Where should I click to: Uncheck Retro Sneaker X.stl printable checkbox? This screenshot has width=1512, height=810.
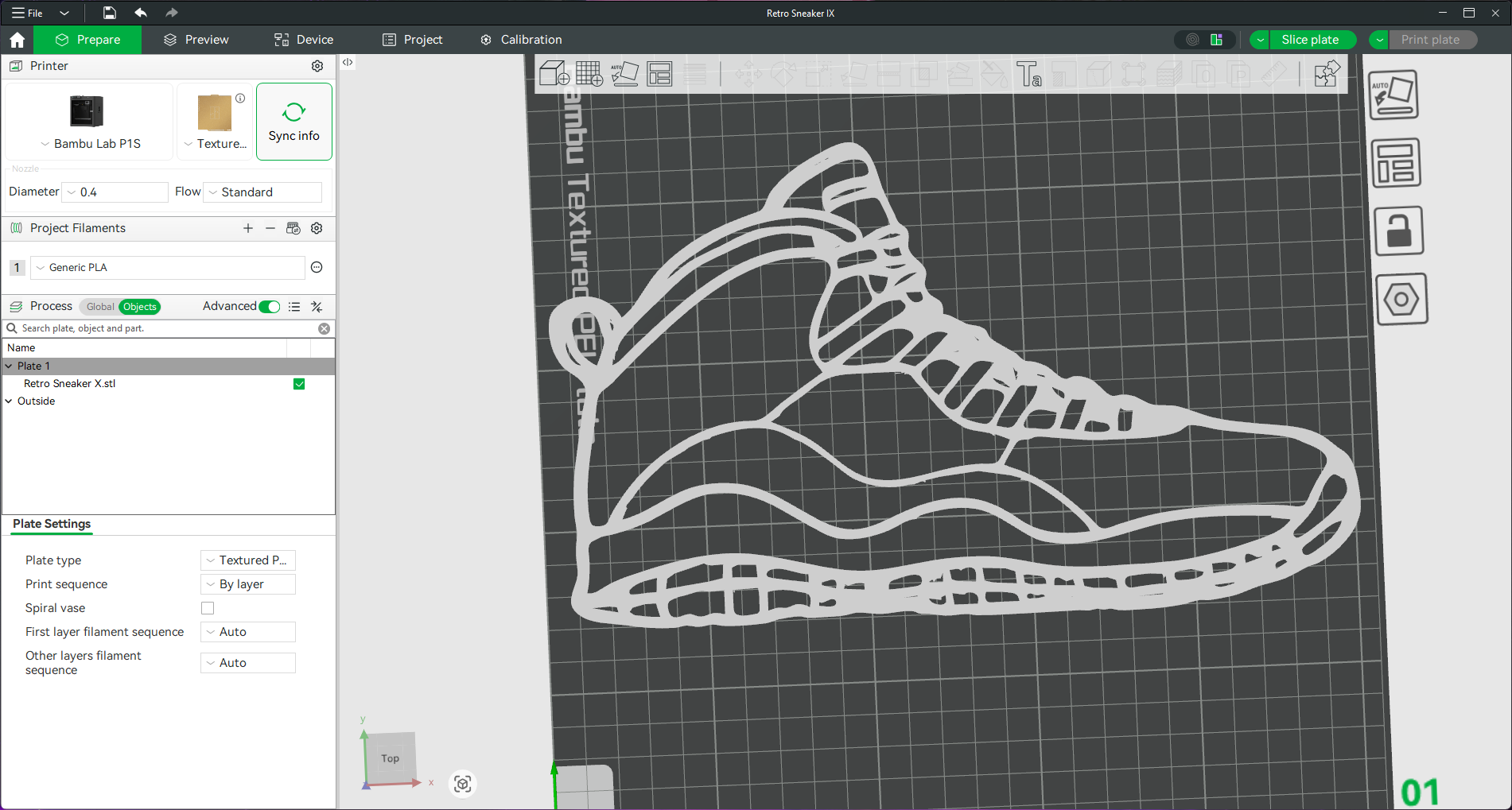[x=299, y=384]
